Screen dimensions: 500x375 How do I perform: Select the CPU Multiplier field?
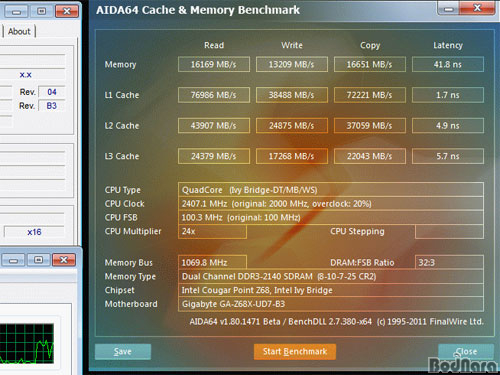pyautogui.click(x=212, y=231)
